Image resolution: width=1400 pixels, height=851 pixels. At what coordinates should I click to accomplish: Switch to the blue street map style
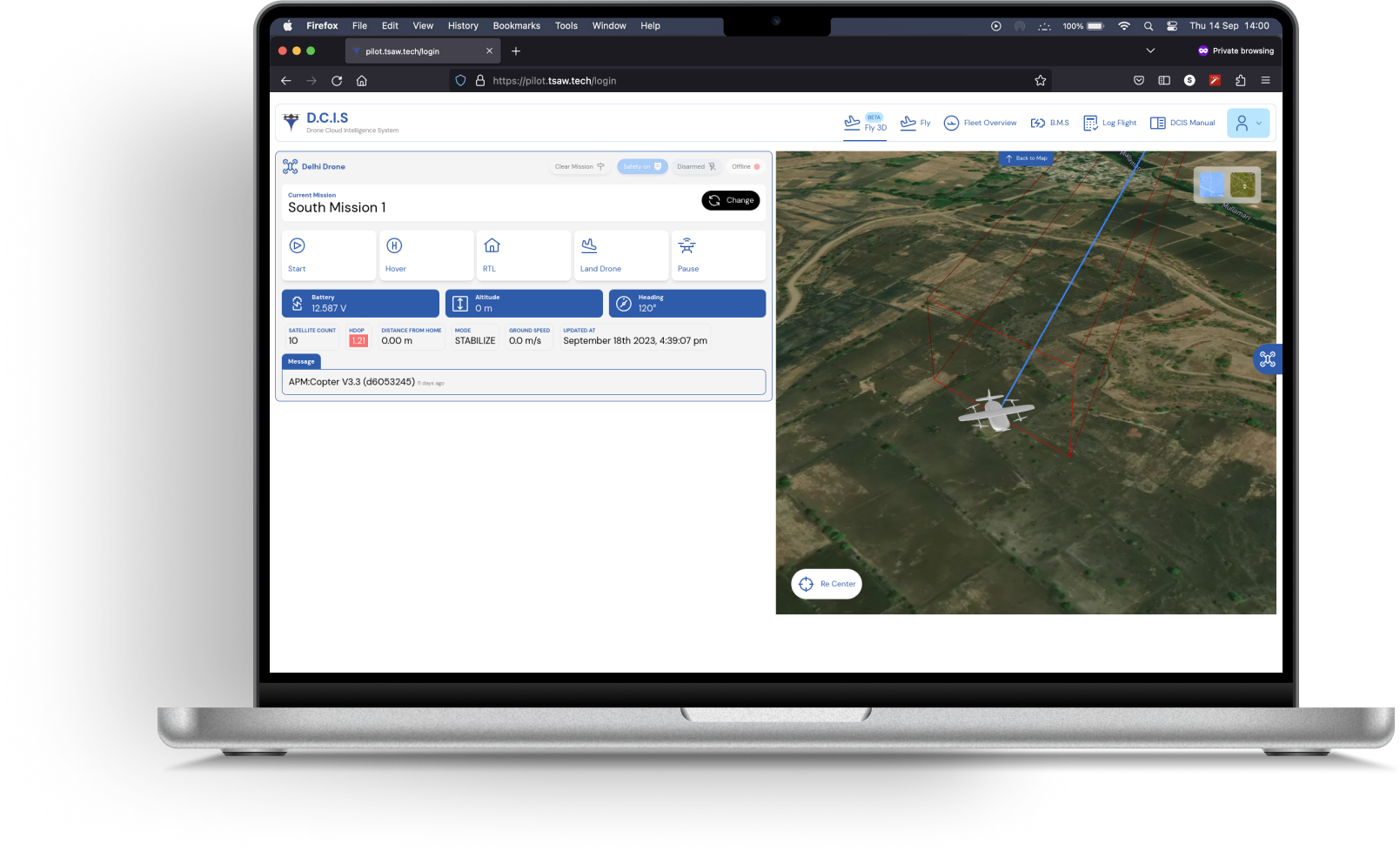point(1211,185)
